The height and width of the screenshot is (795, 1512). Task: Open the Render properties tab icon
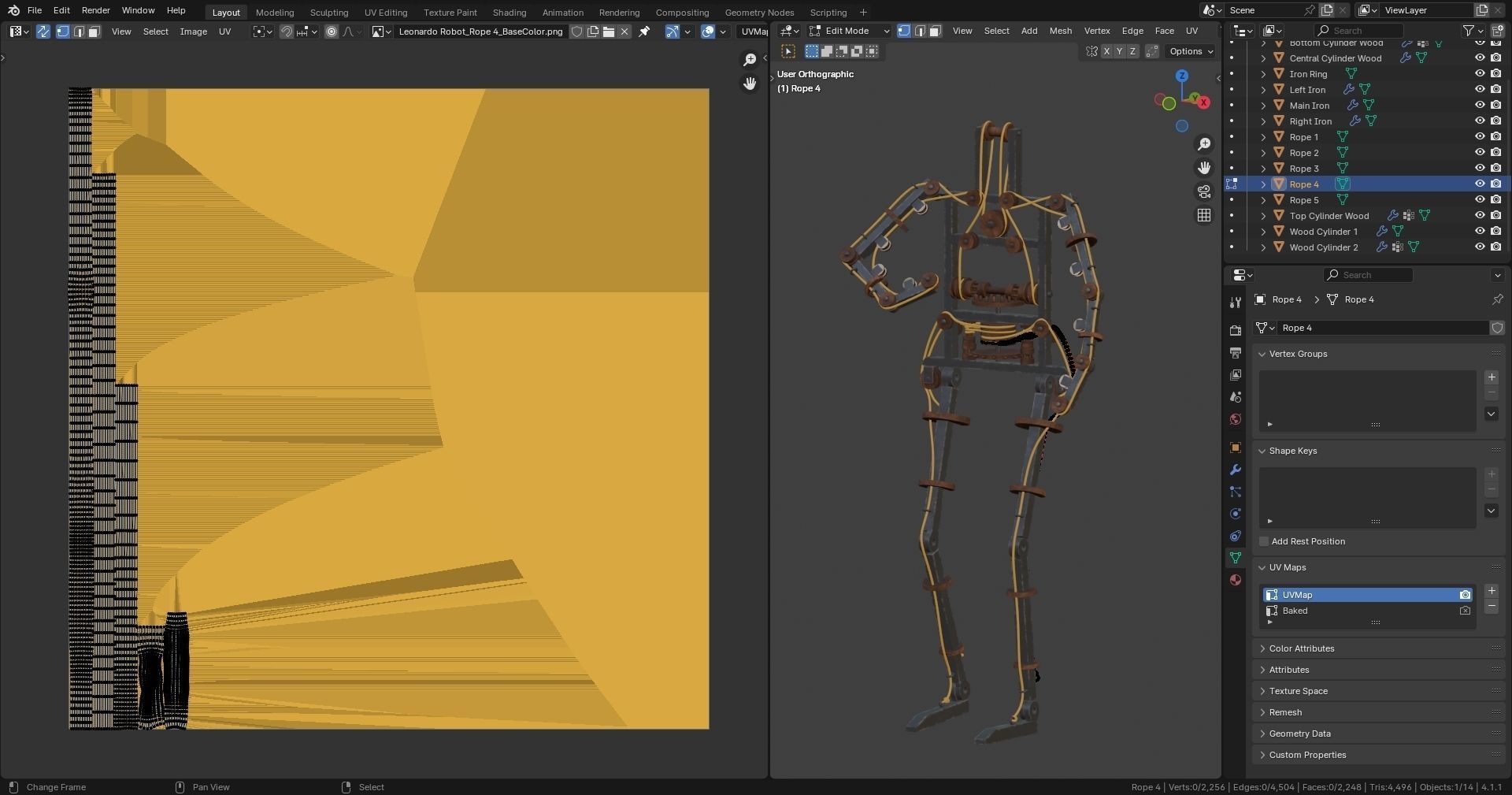click(x=1235, y=331)
